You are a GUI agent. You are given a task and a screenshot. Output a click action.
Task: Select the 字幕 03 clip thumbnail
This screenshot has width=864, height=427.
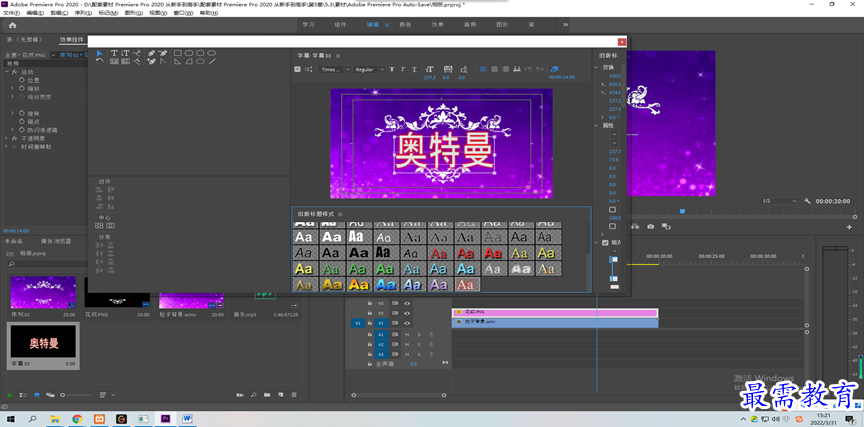tap(43, 341)
